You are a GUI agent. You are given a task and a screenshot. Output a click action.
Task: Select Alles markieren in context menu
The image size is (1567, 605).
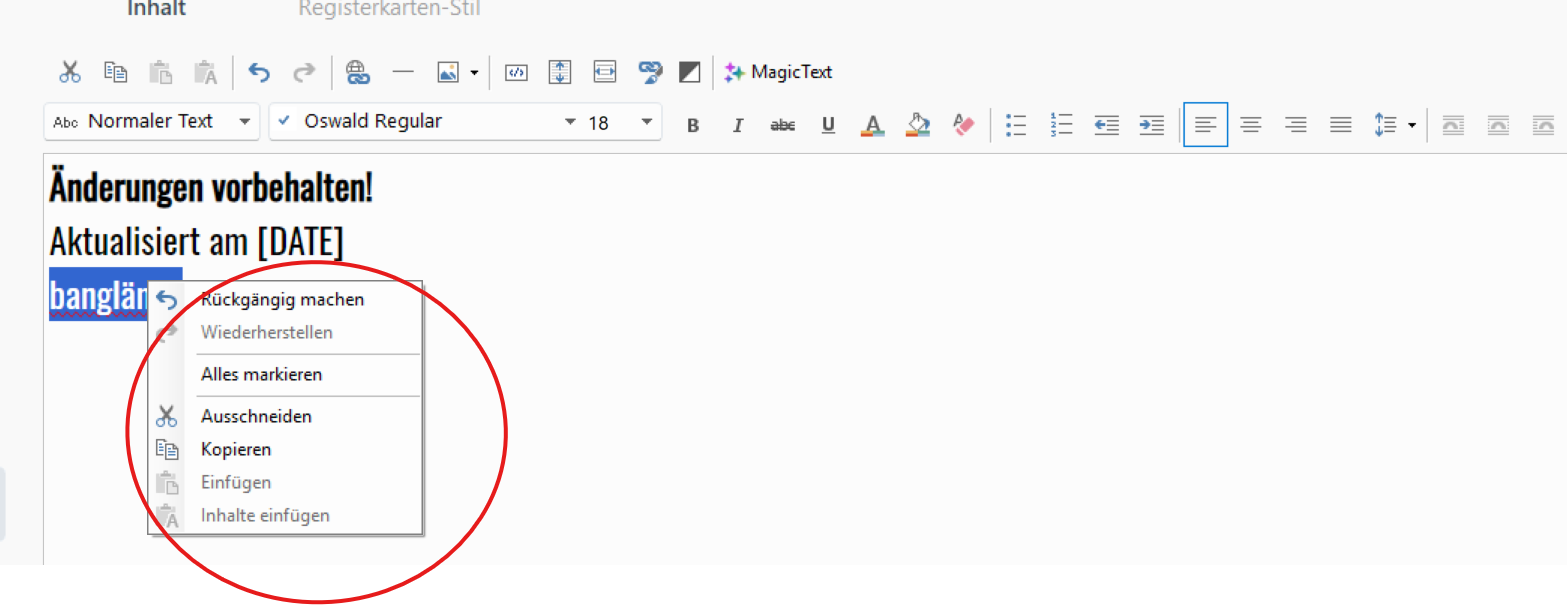click(x=261, y=375)
